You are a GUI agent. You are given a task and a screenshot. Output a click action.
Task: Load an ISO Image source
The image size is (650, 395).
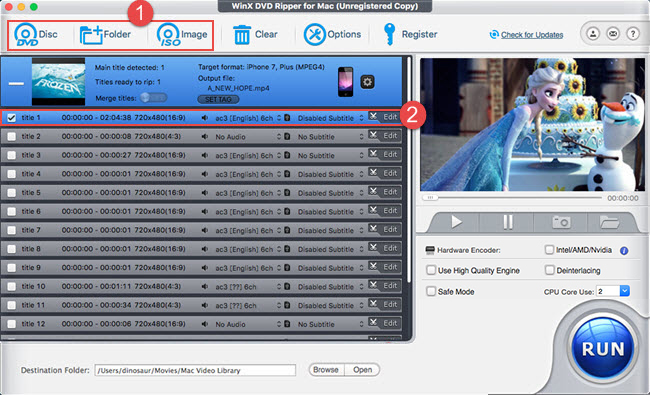182,34
